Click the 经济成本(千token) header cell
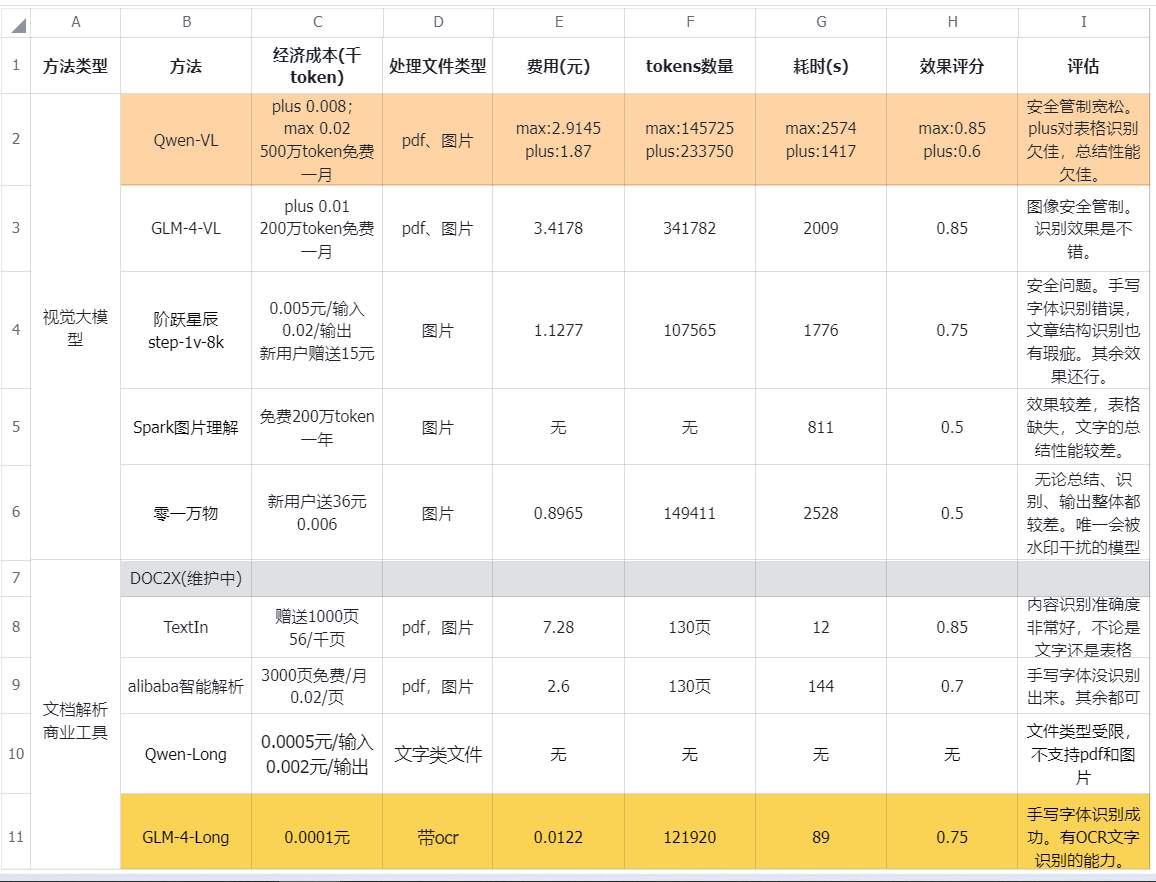Screen dimensions: 1156x882 click(x=317, y=66)
